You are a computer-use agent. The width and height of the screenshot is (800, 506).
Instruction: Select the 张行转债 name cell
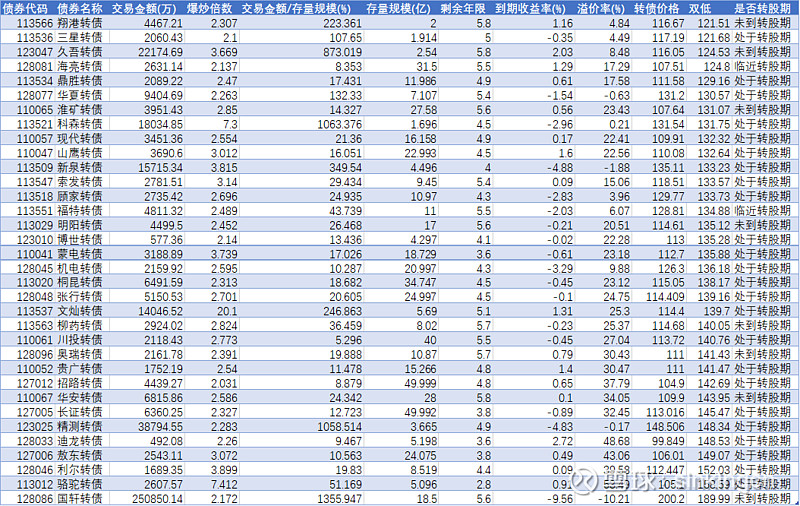tap(79, 296)
